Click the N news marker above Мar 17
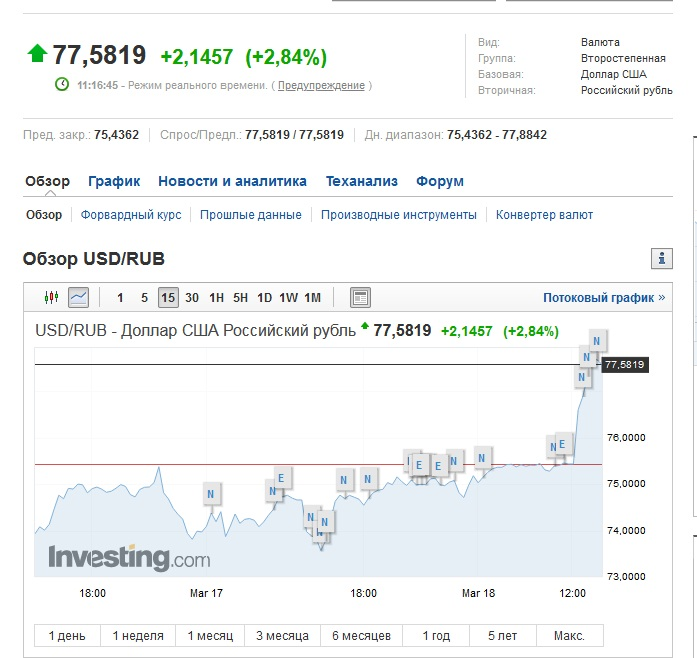 [210, 494]
